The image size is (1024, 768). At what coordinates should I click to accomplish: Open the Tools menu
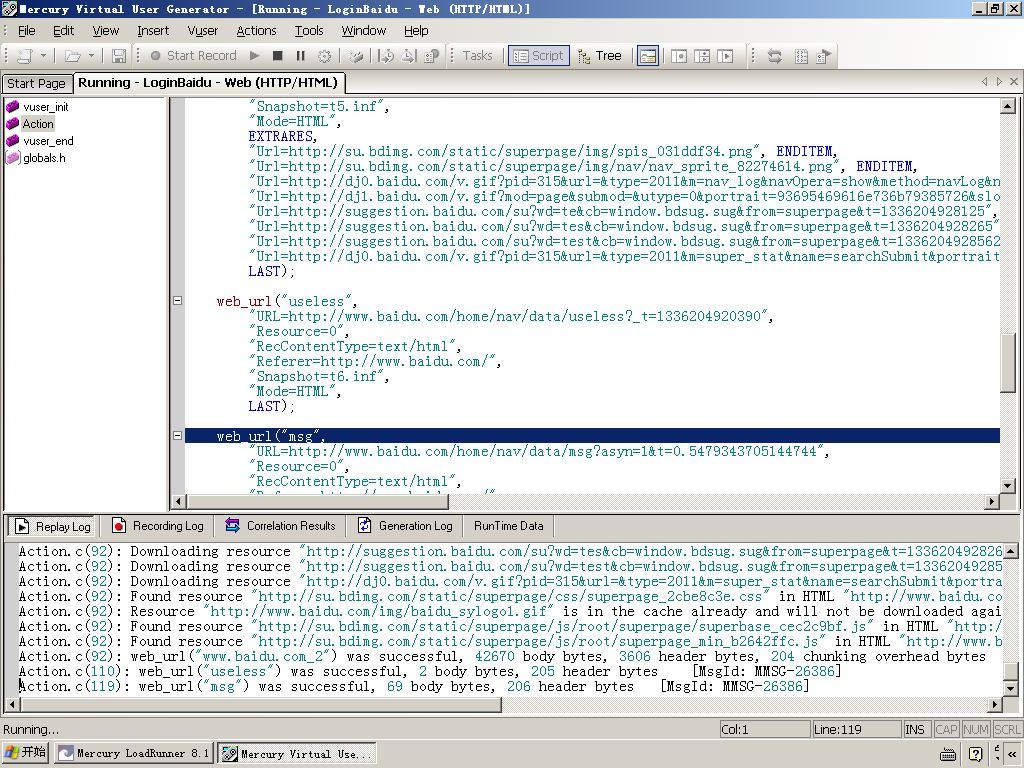click(309, 31)
